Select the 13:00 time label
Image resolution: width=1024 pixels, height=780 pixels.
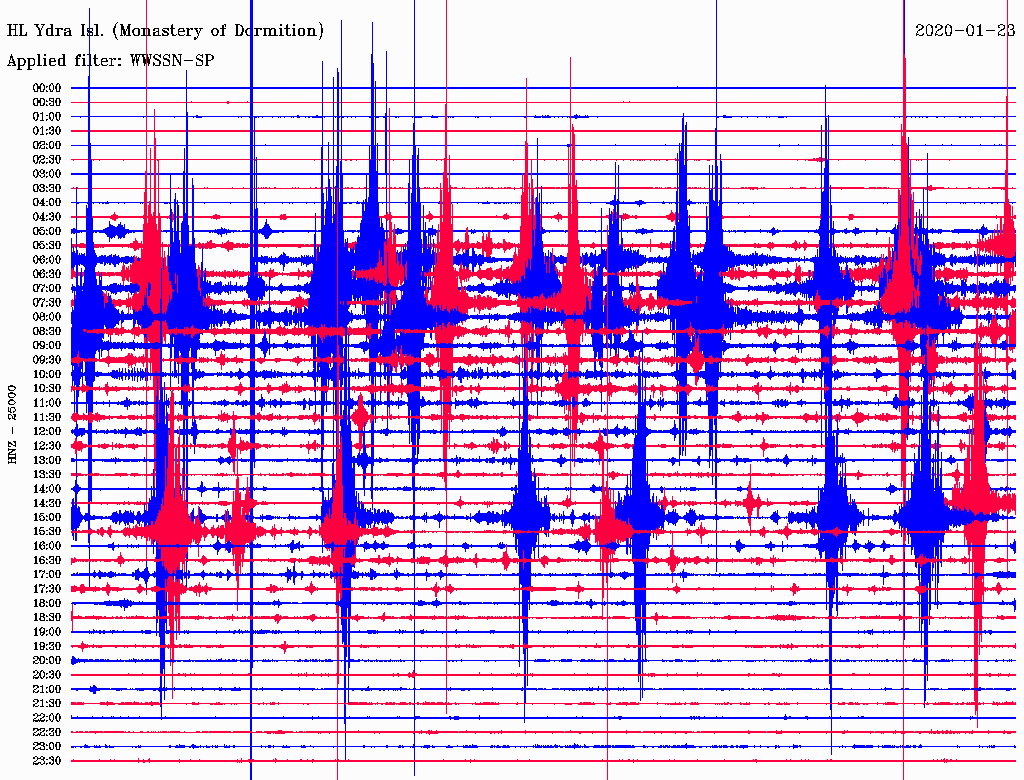pyautogui.click(x=47, y=460)
